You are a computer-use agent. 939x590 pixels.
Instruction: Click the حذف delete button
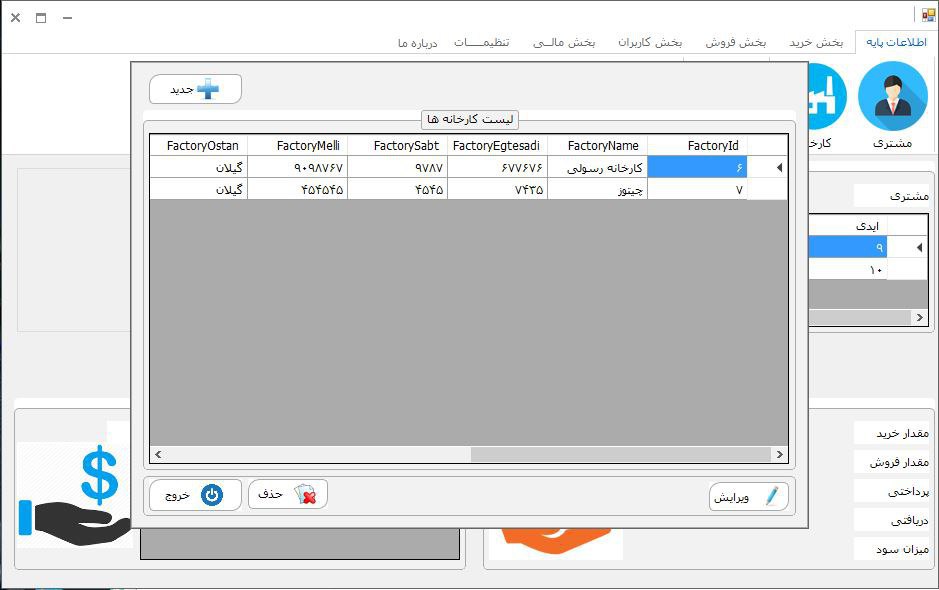[x=287, y=495]
